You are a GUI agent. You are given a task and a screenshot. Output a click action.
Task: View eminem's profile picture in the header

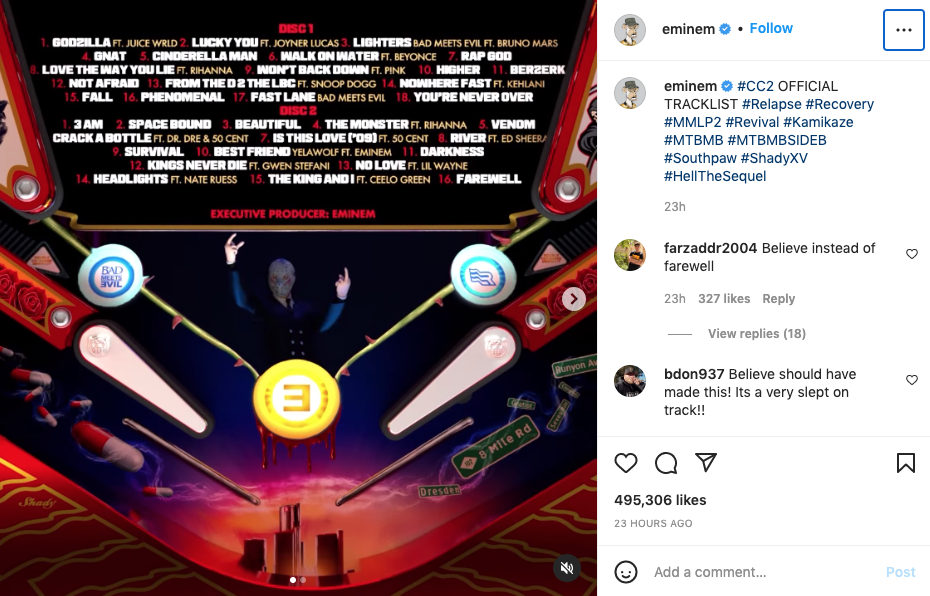(629, 30)
